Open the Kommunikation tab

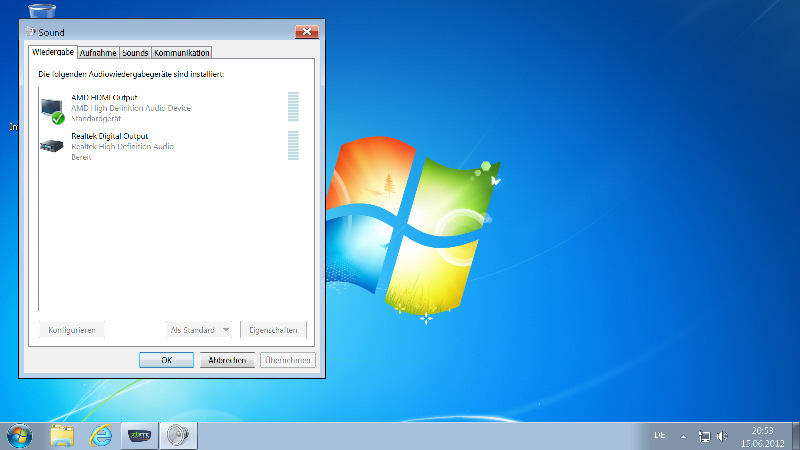click(182, 53)
